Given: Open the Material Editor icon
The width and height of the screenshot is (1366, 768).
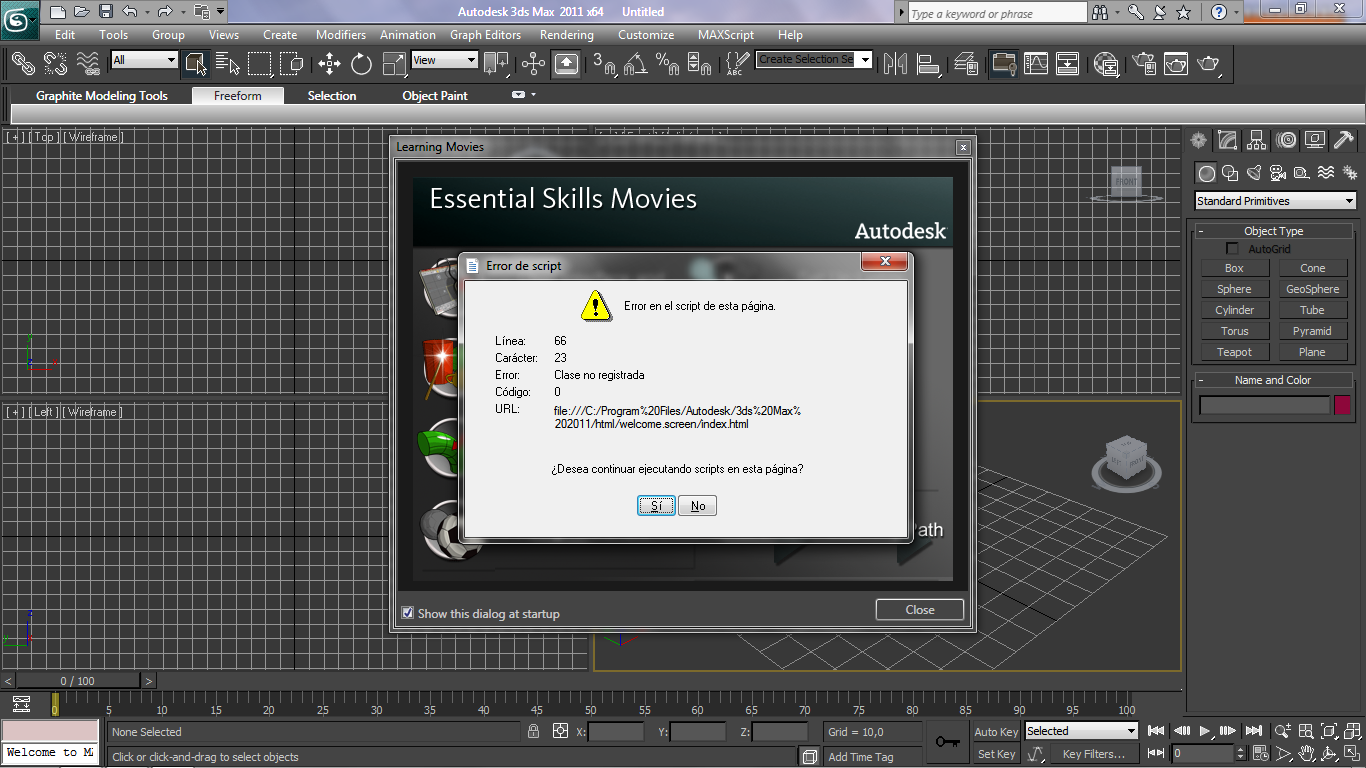Looking at the screenshot, I should pos(1106,64).
